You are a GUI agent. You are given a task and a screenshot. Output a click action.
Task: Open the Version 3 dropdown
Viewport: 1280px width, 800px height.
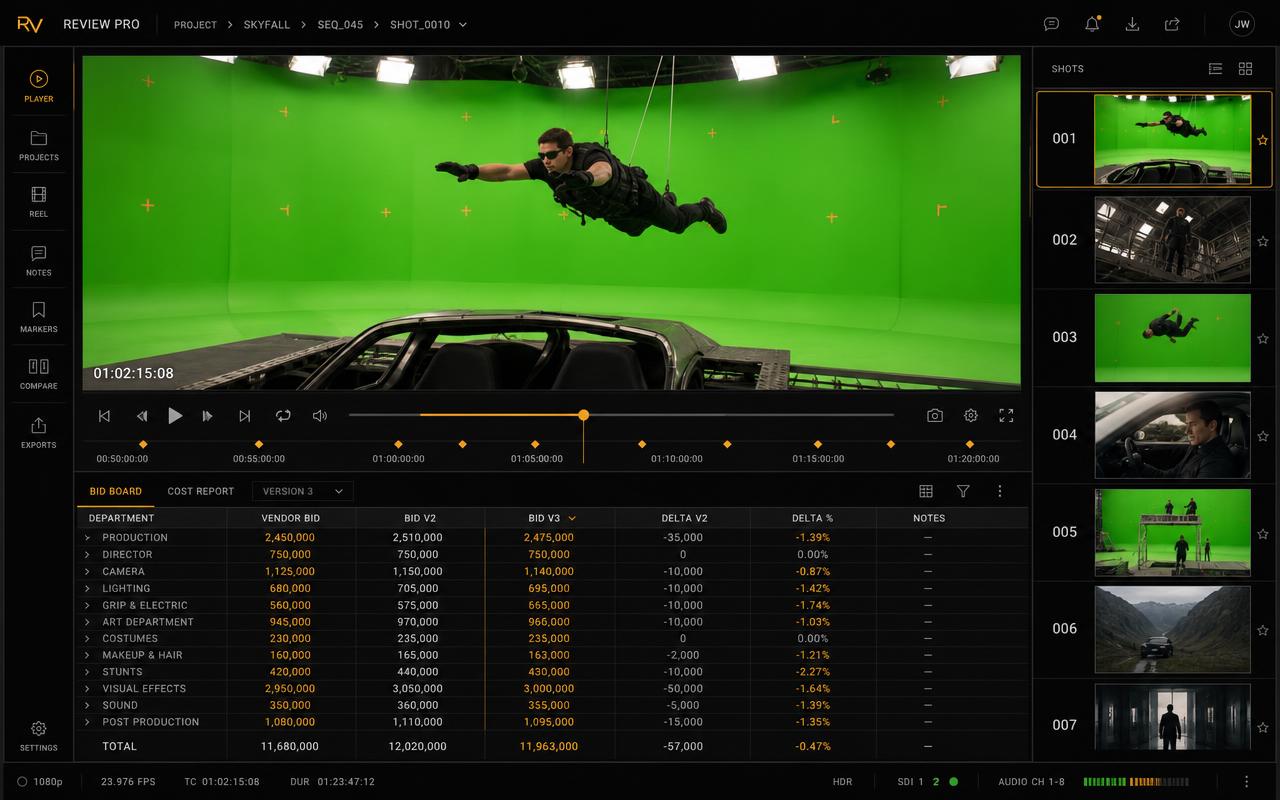[x=303, y=491]
